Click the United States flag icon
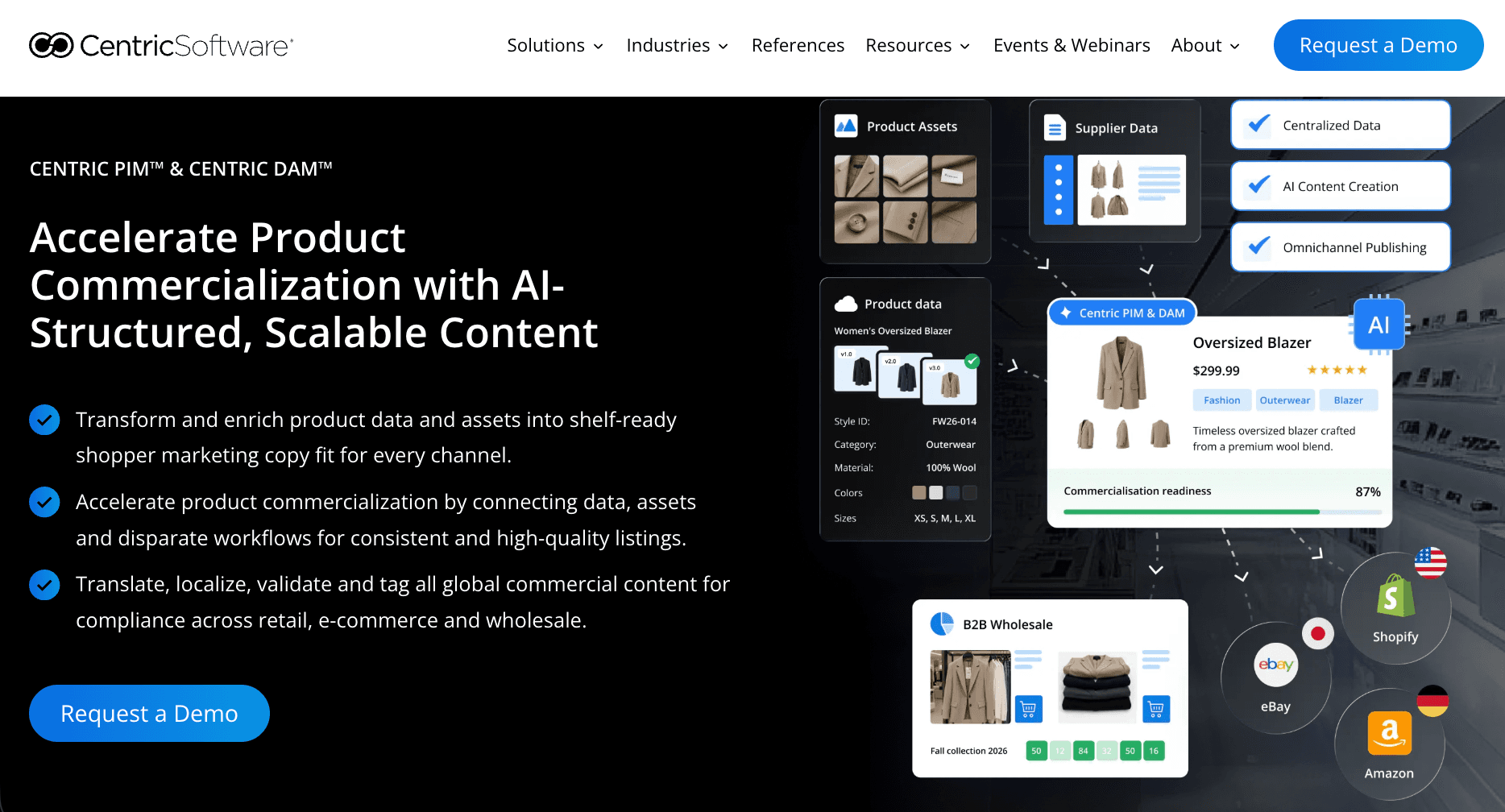The width and height of the screenshot is (1505, 812). [1431, 562]
